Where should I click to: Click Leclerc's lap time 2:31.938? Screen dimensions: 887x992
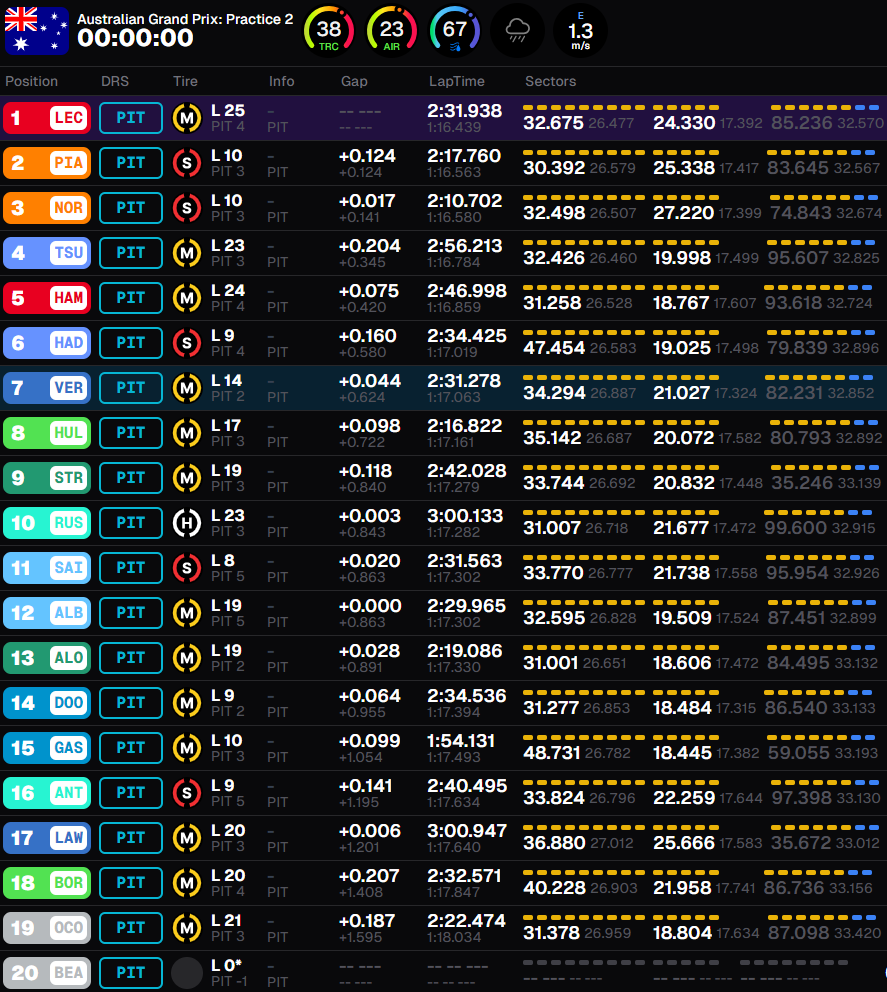tap(464, 111)
